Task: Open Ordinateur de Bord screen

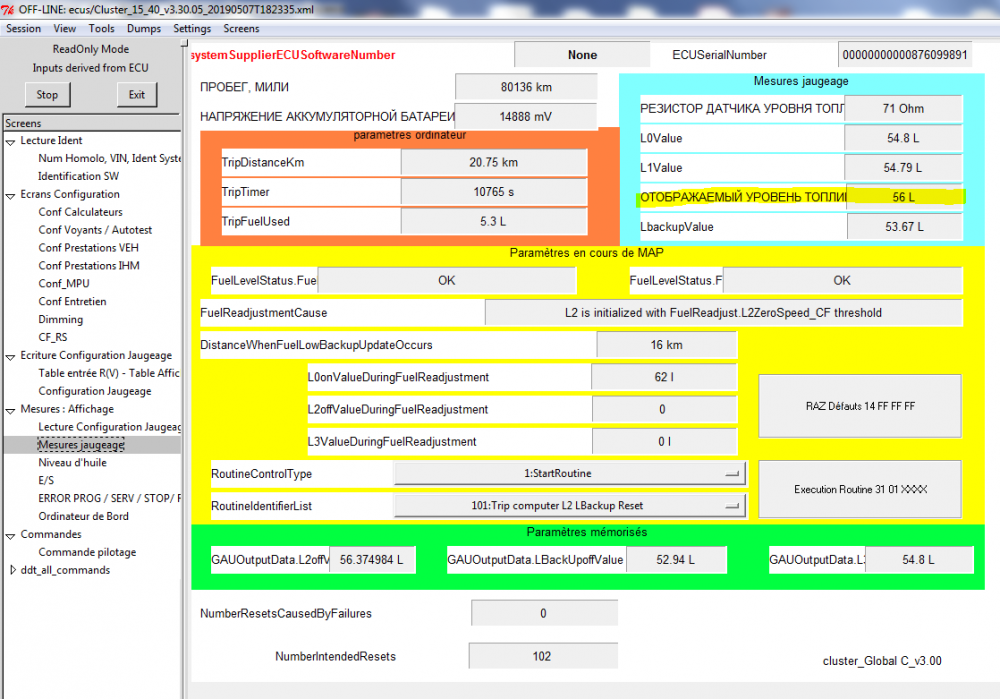Action: (84, 516)
